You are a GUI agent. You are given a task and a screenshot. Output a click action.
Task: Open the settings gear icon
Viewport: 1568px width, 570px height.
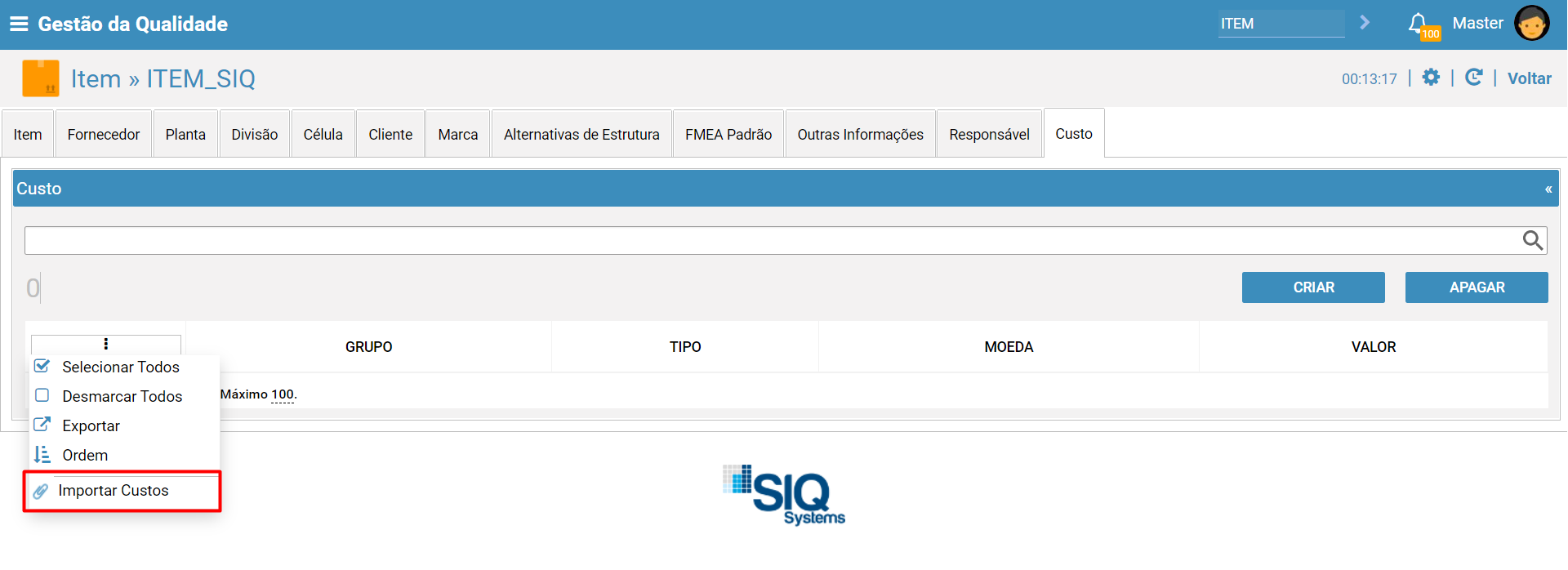pos(1431,78)
